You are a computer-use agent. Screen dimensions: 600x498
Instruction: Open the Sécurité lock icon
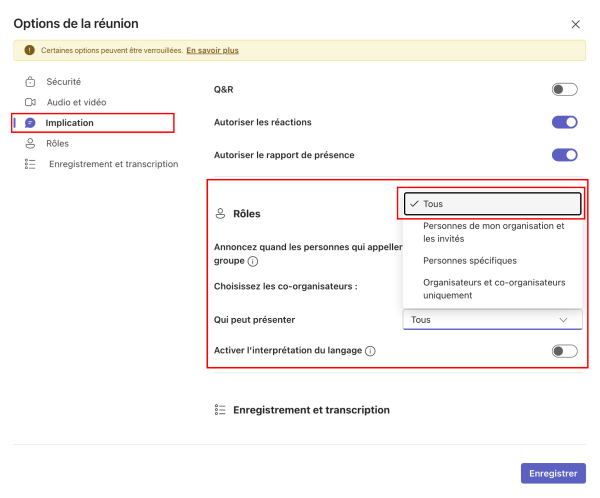30,82
